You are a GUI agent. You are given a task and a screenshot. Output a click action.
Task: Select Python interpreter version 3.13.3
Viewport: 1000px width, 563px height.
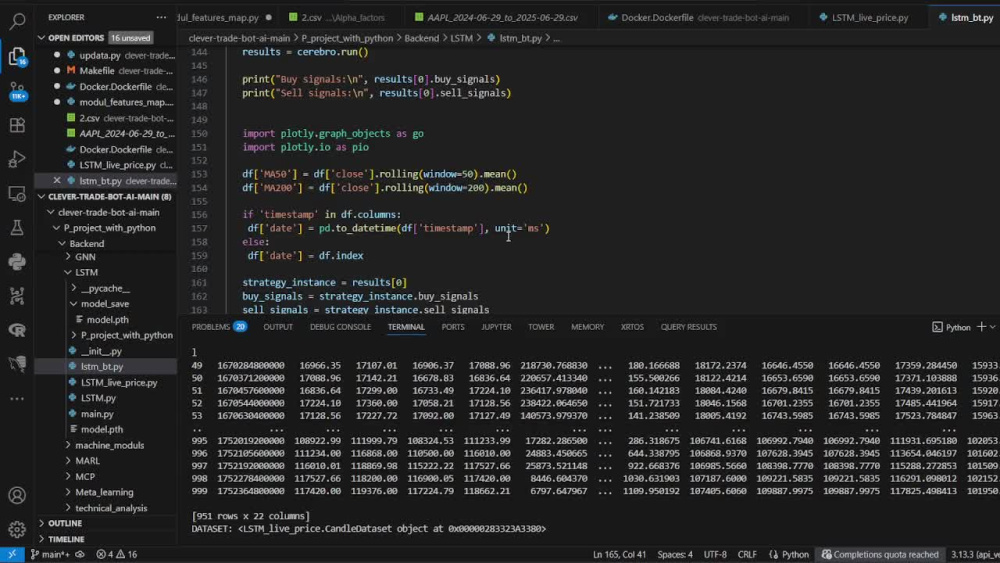click(975, 555)
